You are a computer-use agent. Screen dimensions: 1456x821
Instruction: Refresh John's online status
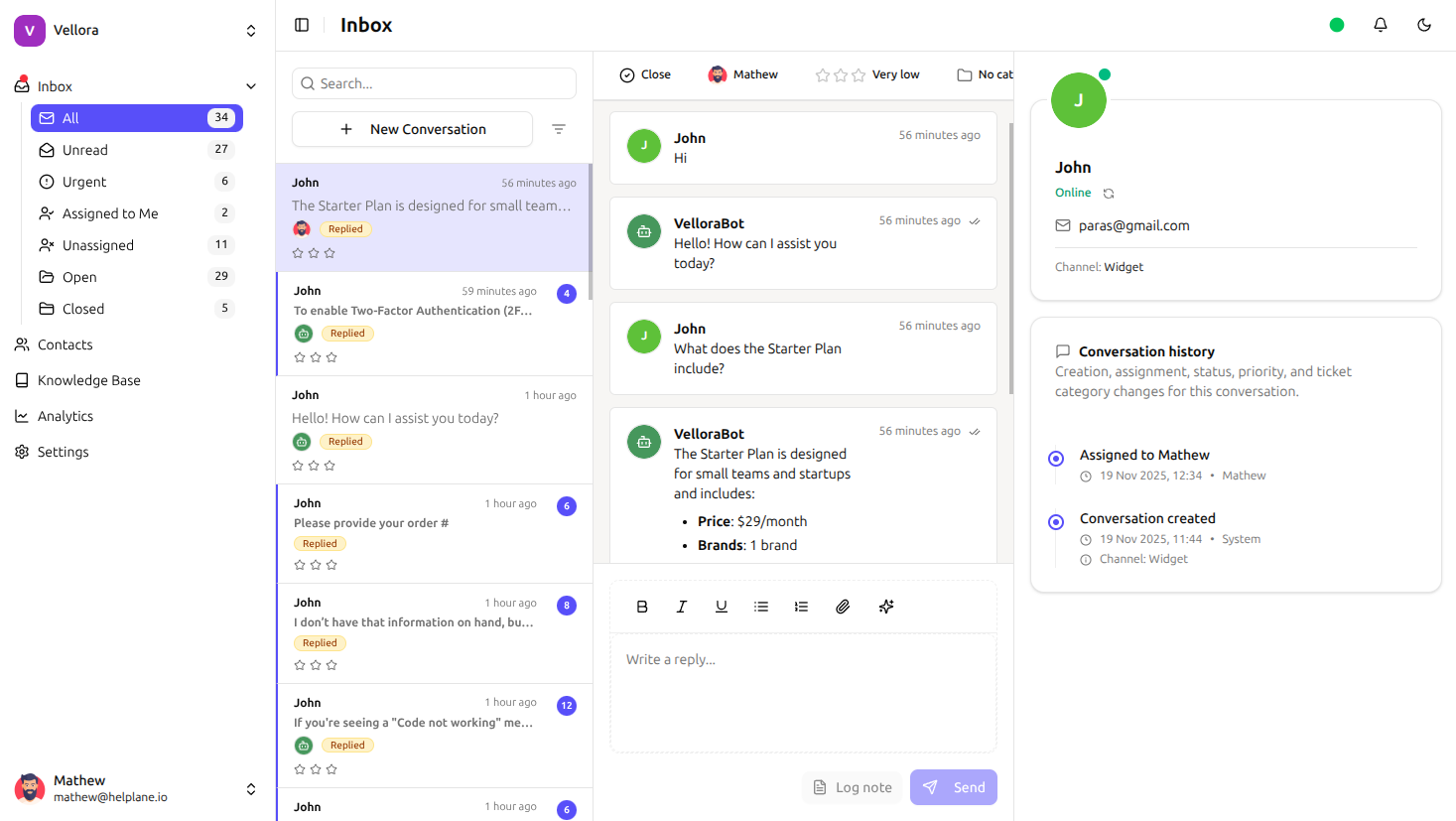point(1108,193)
